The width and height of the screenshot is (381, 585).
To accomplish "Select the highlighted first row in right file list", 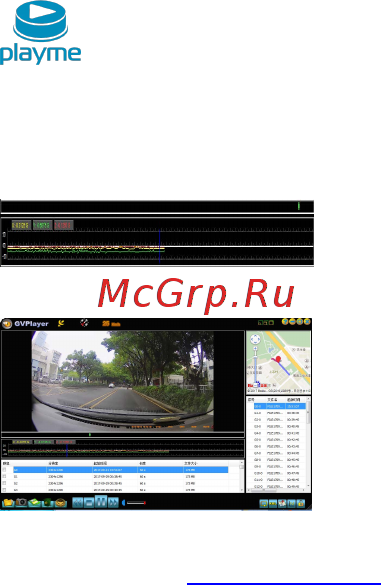I will [279, 406].
